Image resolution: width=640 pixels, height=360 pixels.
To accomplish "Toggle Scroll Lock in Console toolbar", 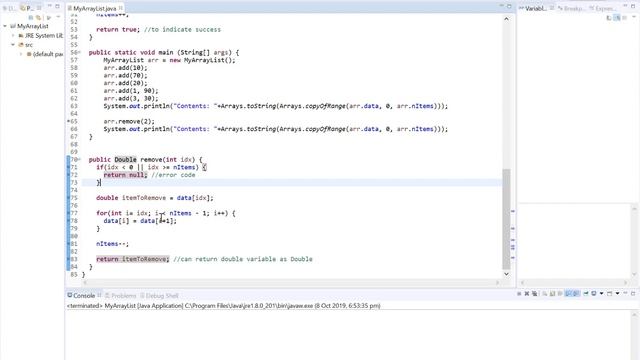I will pyautogui.click(x=552, y=293).
